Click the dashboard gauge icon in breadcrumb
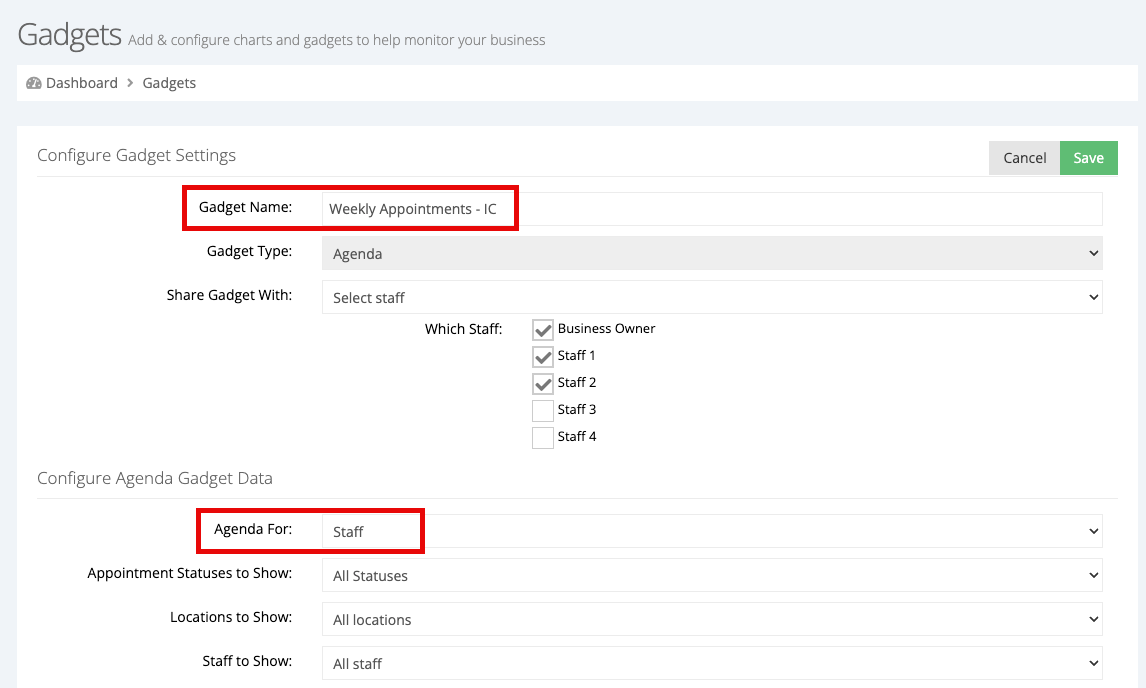 click(x=34, y=83)
